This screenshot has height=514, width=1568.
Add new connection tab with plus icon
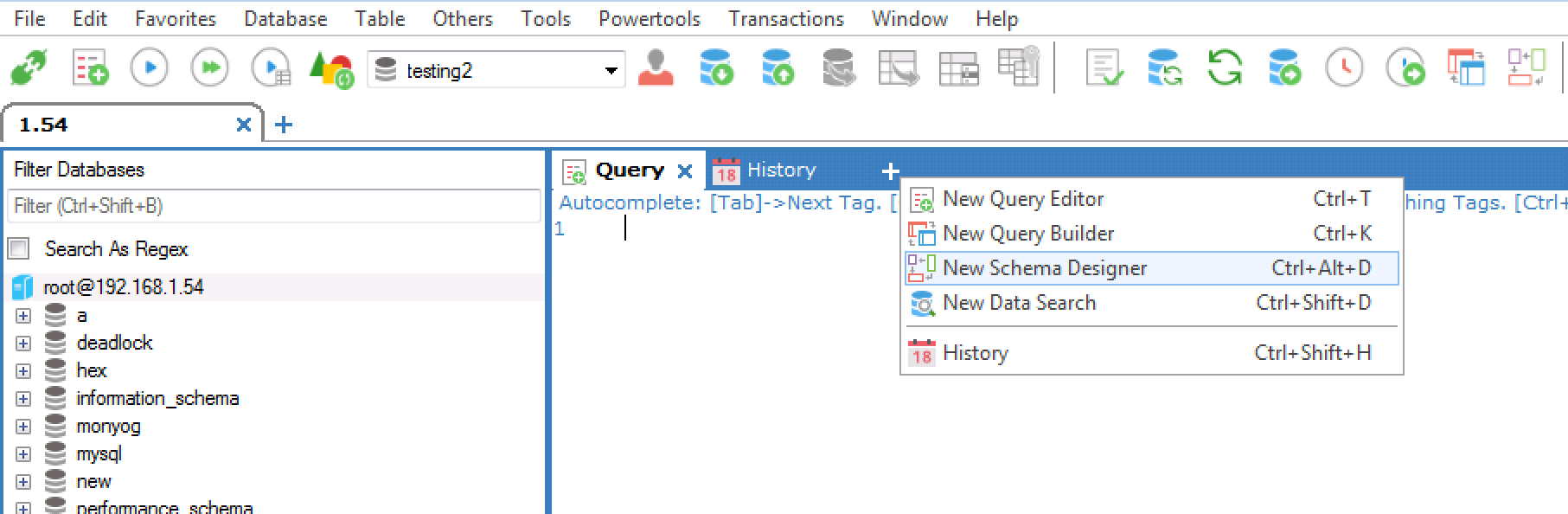(x=284, y=125)
